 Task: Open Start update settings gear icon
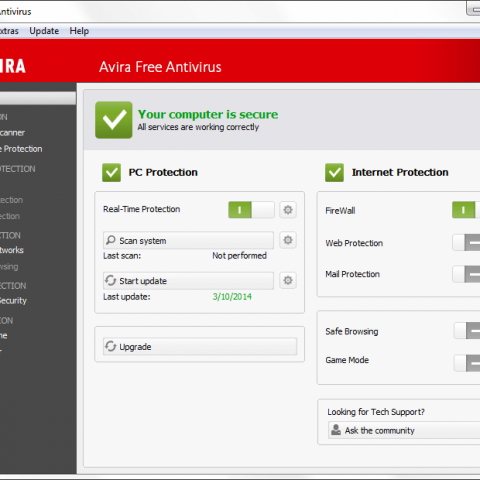click(288, 280)
